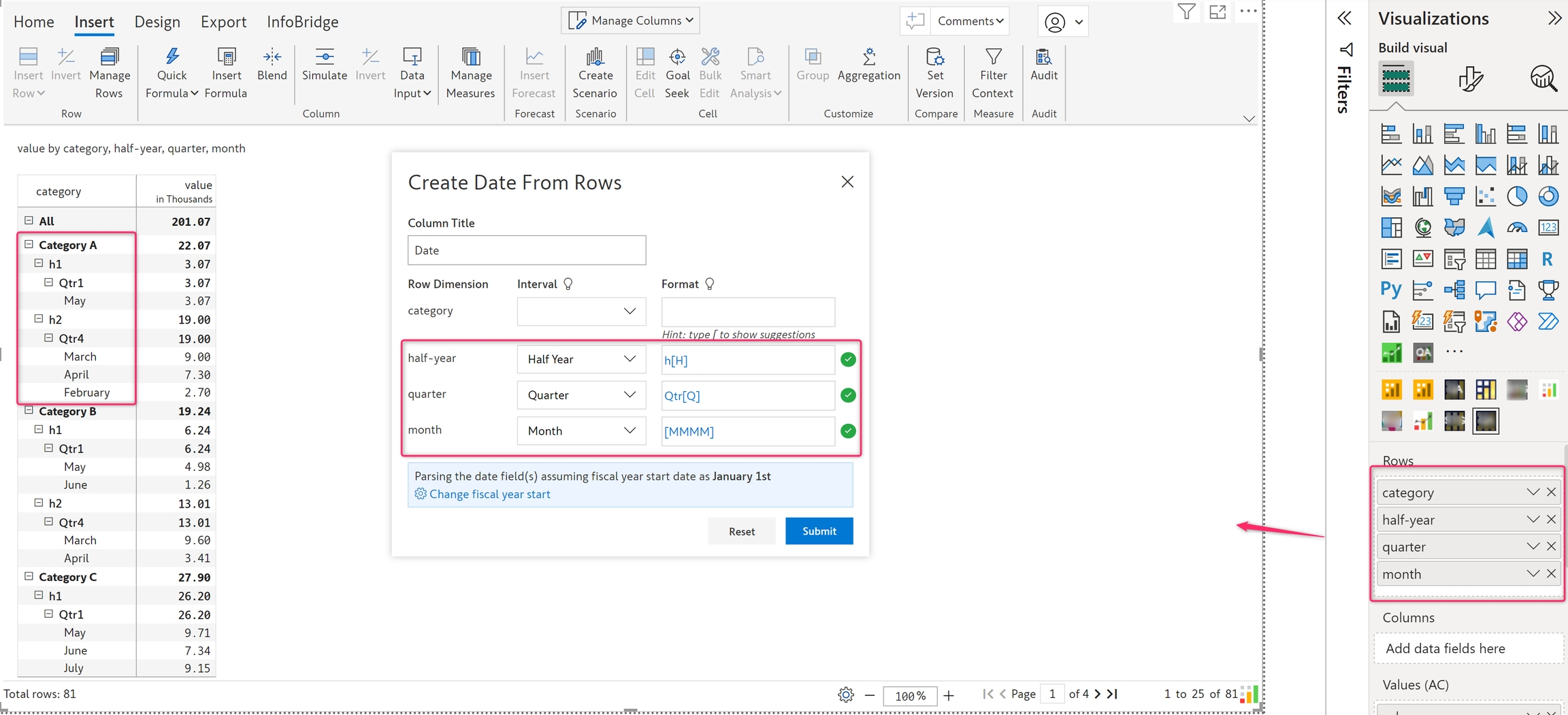Switch to the Design tab

click(157, 22)
